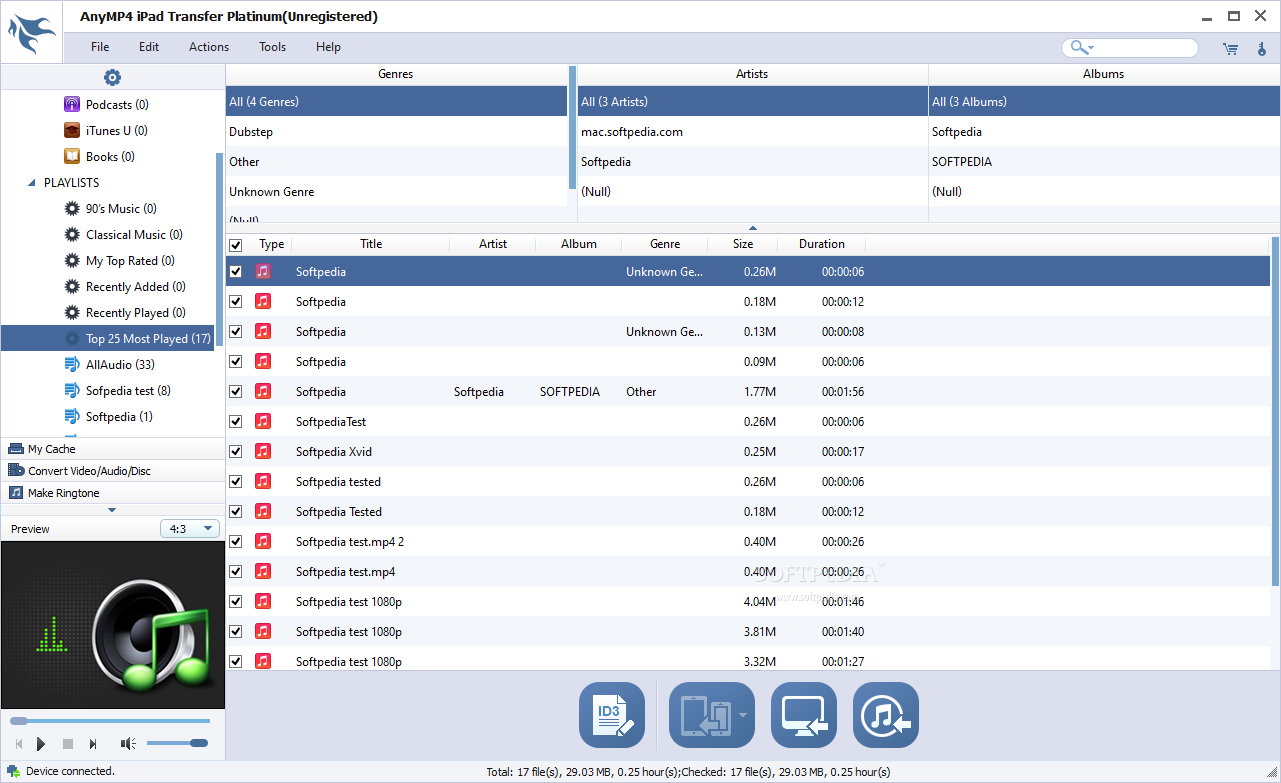Screen dimensions: 1281x783
Task: Click the settings gear above the sidebar
Action: click(112, 78)
